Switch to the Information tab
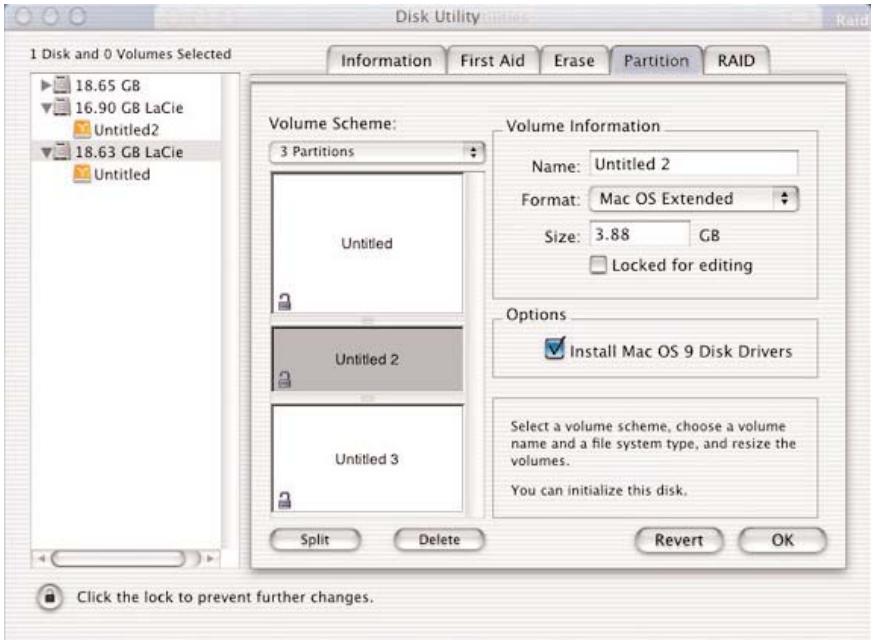Screen dimensions: 873x640 pyautogui.click(x=386, y=60)
